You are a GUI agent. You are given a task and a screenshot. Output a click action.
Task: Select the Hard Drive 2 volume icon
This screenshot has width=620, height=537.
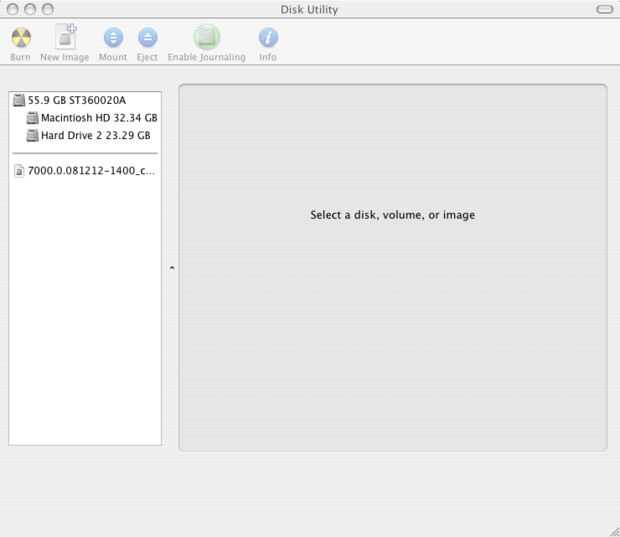(32, 136)
